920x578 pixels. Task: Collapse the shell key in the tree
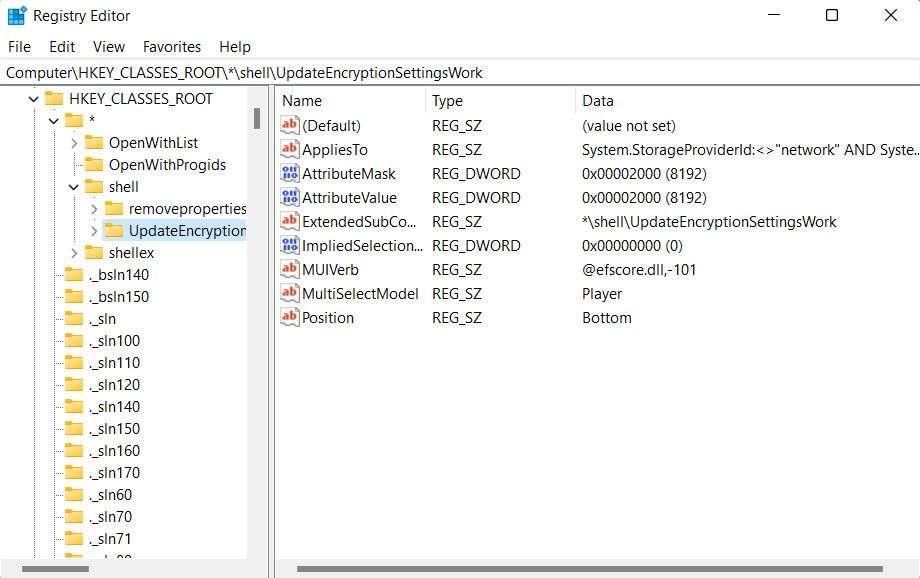click(73, 186)
